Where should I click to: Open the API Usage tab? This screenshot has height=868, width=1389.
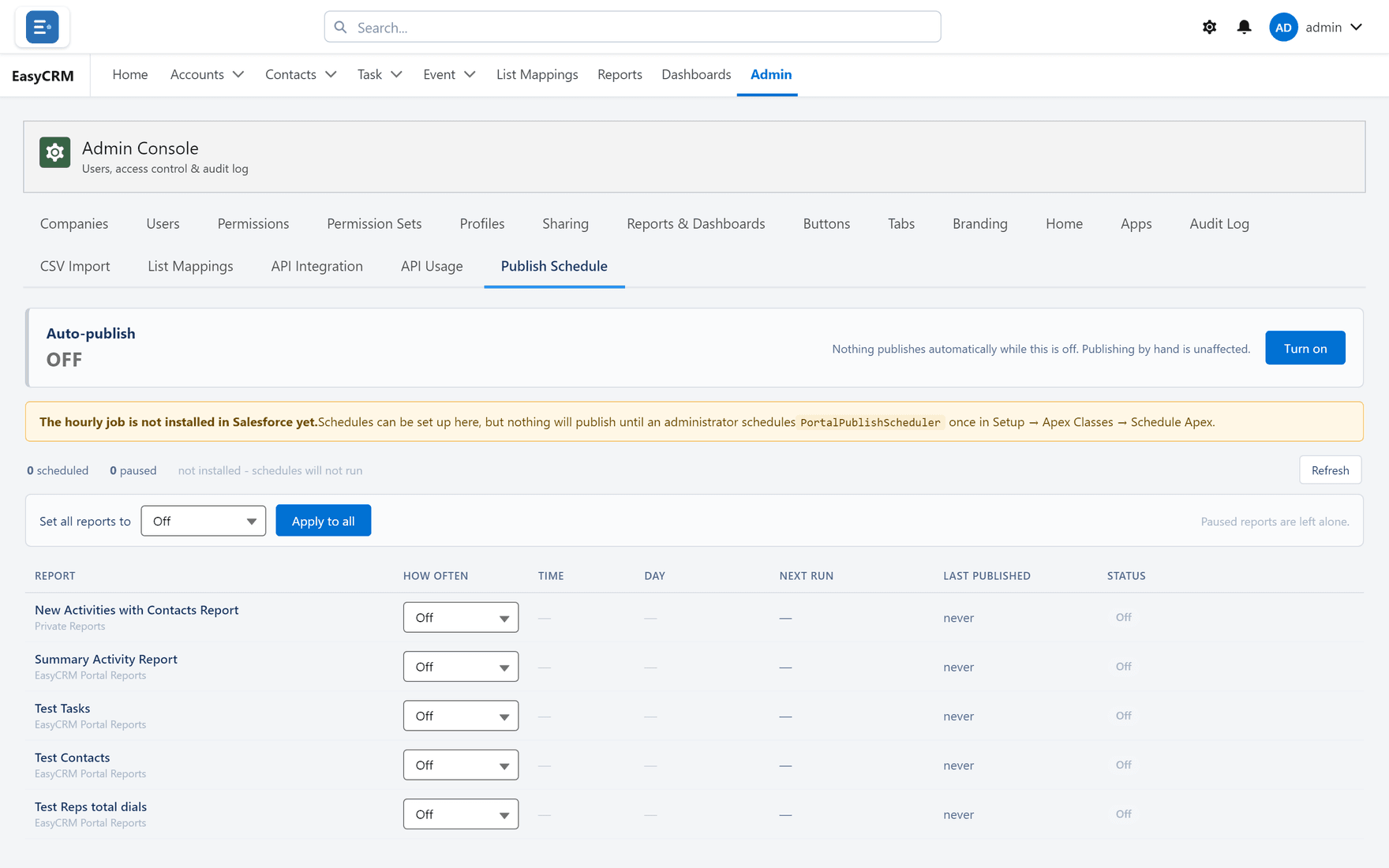[x=432, y=266]
